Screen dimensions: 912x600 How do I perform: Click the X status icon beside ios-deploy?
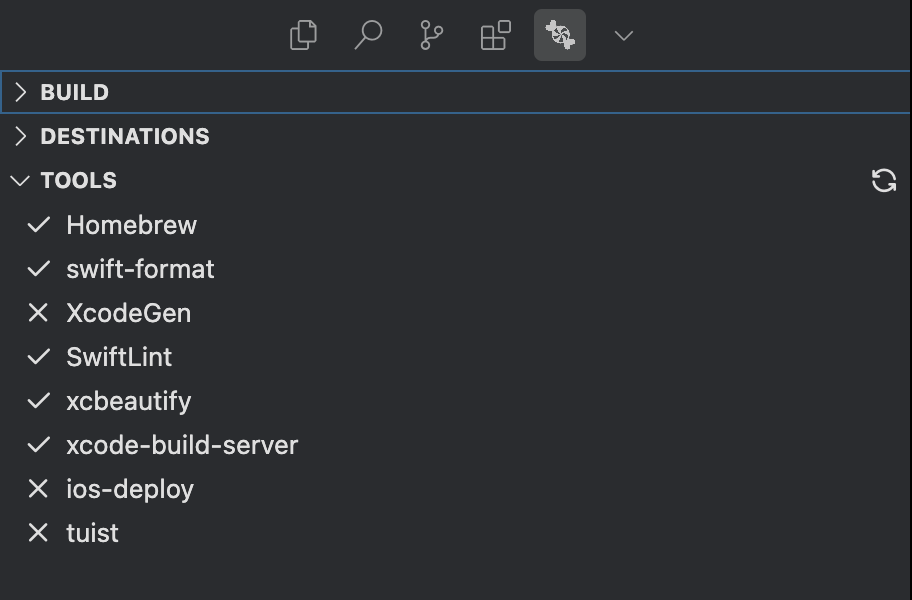coord(38,489)
